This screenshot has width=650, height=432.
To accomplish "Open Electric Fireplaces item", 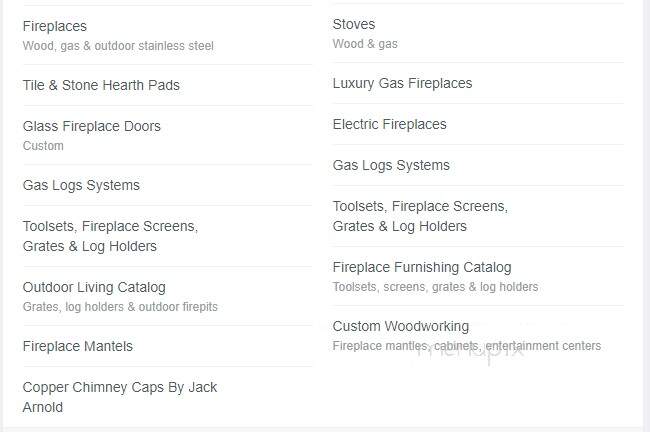I will [x=389, y=124].
